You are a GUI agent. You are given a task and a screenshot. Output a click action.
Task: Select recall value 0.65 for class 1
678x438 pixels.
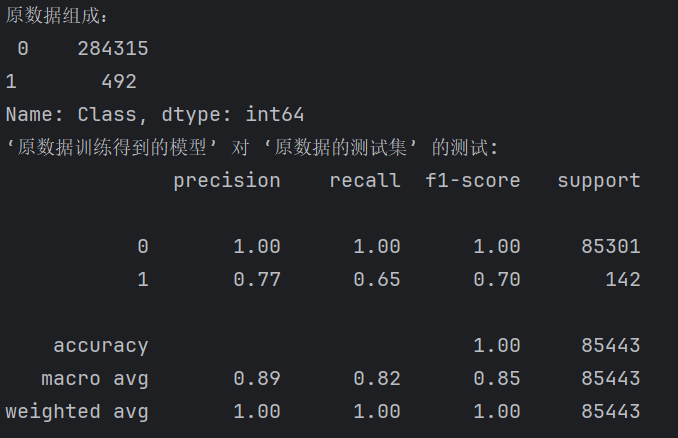pyautogui.click(x=377, y=280)
